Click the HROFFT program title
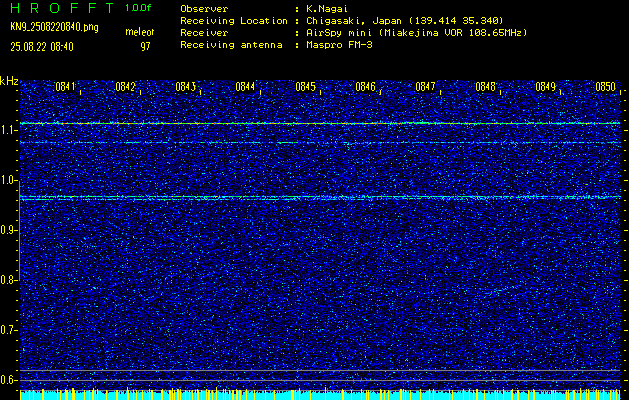Viewport: 629px width, 400px height. (x=62, y=8)
